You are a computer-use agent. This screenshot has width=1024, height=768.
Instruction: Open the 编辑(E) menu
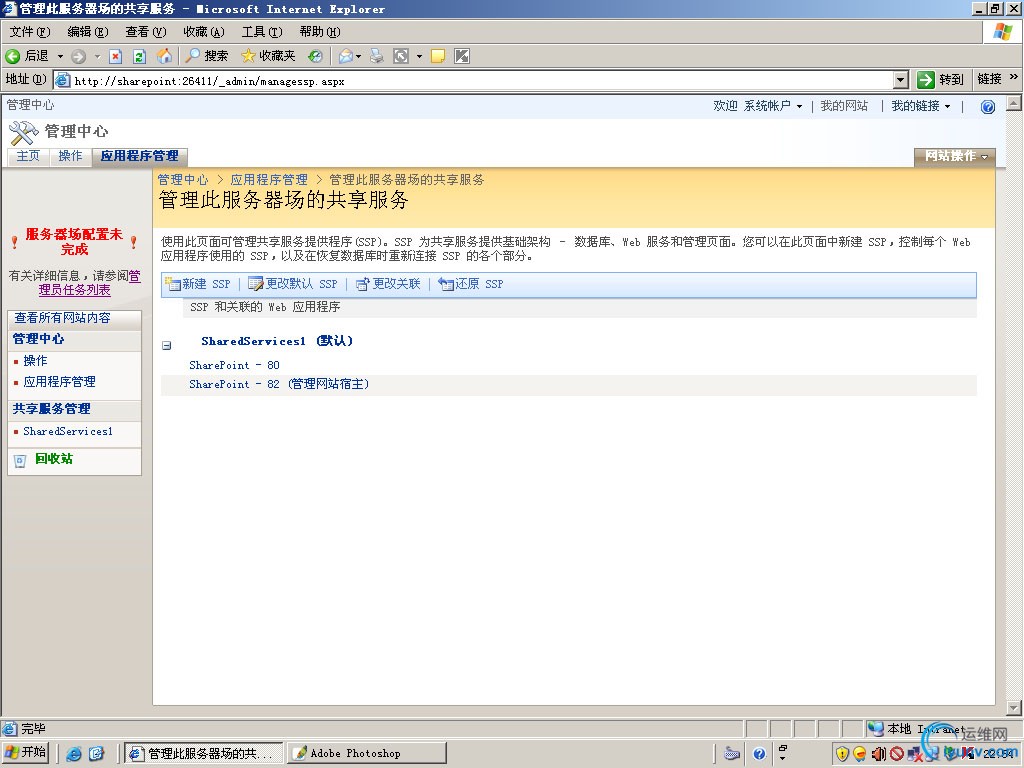click(x=88, y=31)
